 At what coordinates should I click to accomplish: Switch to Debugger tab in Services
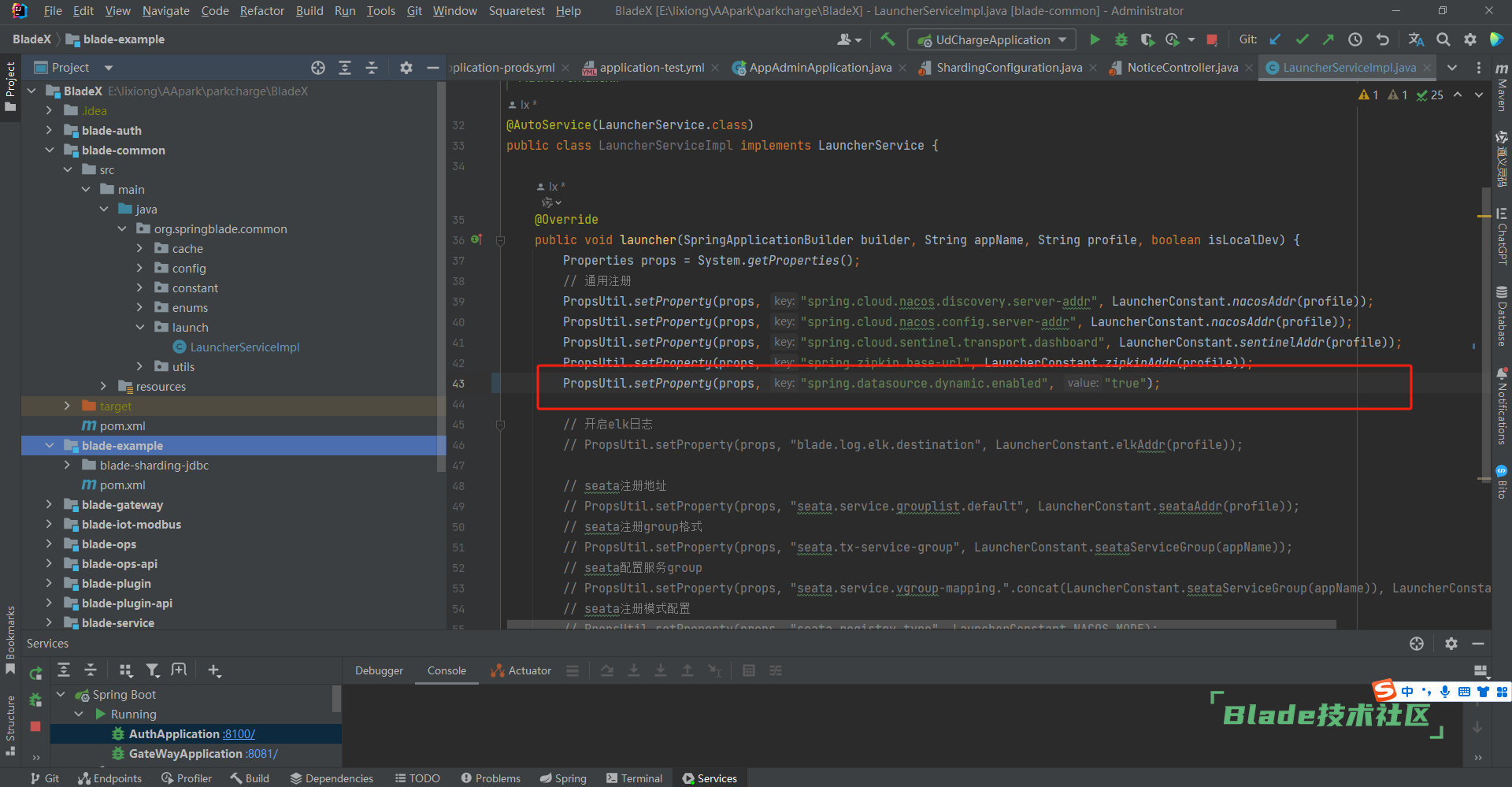(379, 670)
